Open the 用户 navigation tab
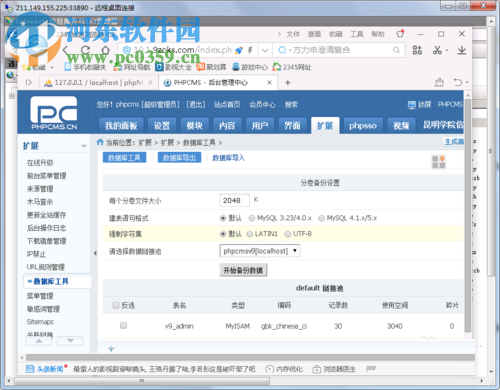 260,126
